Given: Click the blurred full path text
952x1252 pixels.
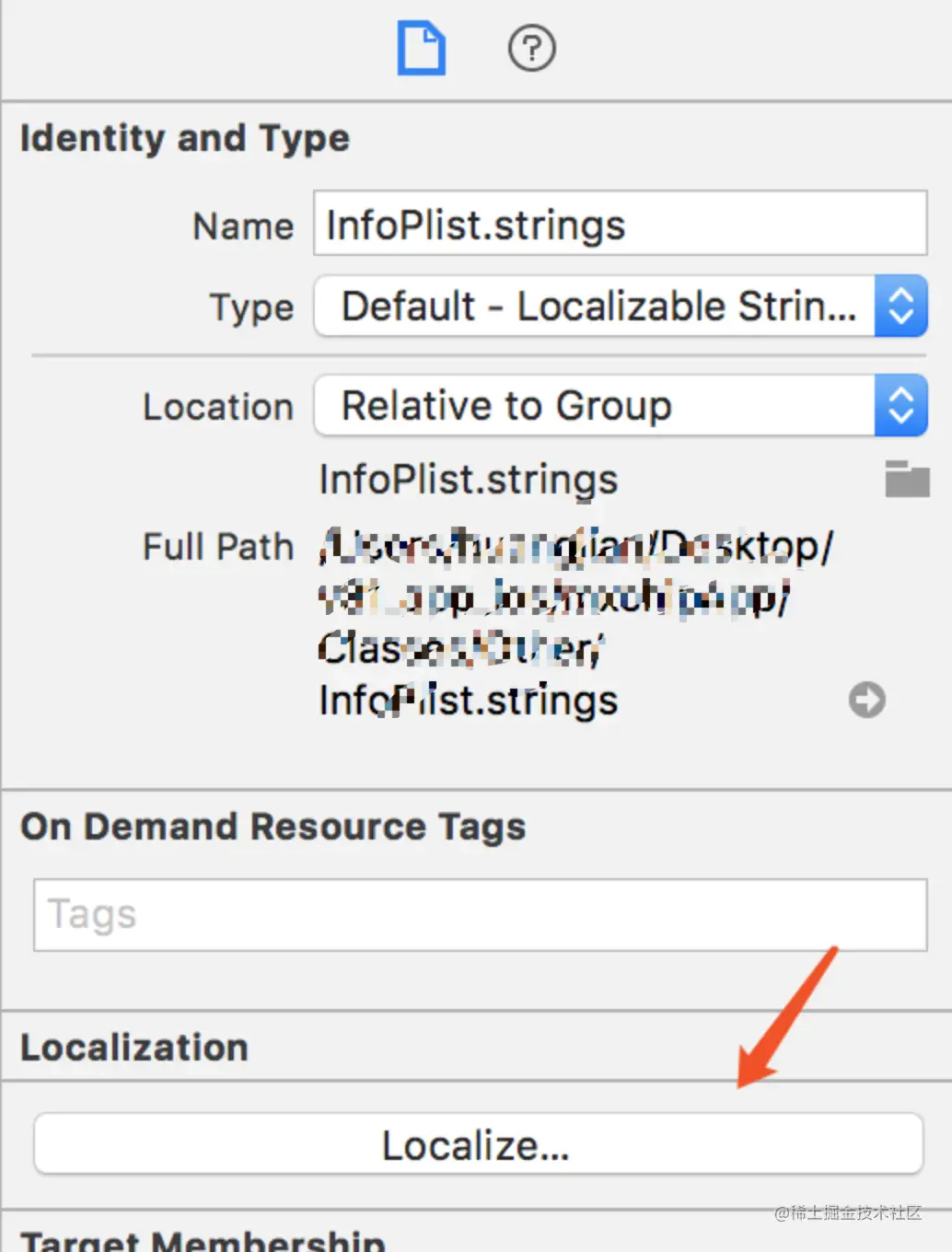Looking at the screenshot, I should point(552,598).
